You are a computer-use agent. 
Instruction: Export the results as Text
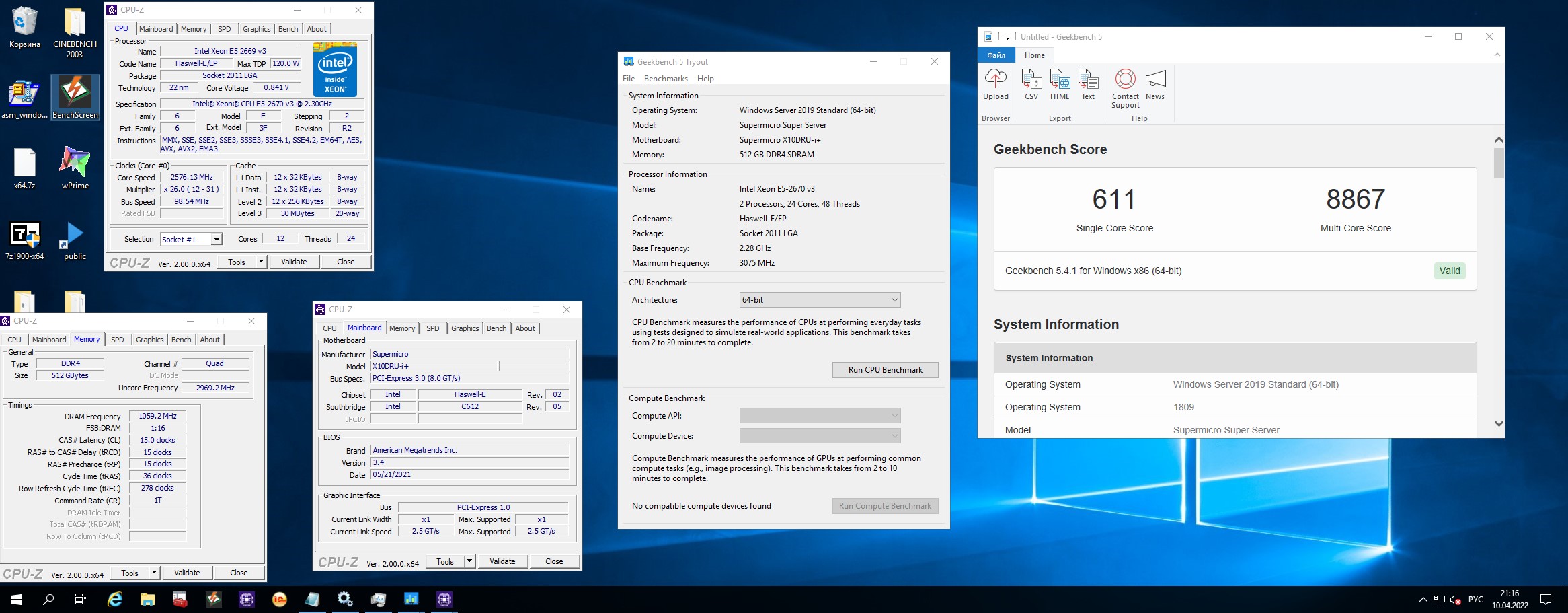1088,84
